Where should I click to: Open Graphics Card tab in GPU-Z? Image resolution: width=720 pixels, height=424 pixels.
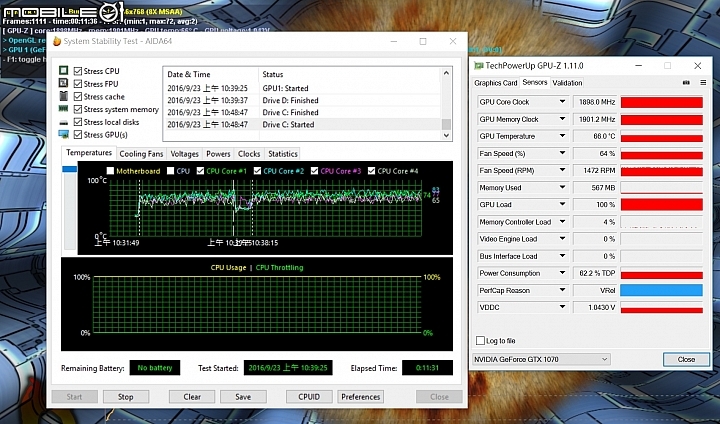[495, 83]
